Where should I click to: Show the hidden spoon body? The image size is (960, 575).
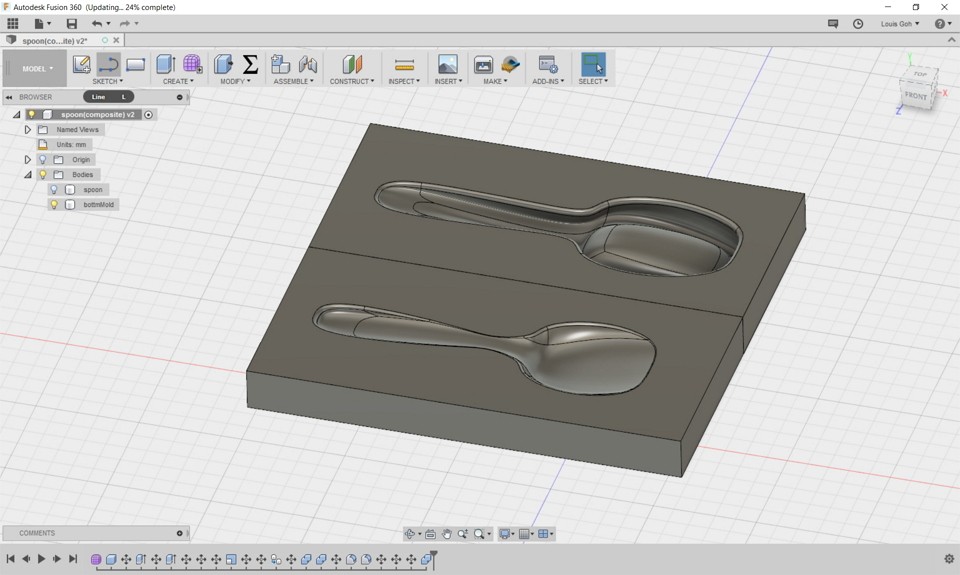[x=54, y=189]
